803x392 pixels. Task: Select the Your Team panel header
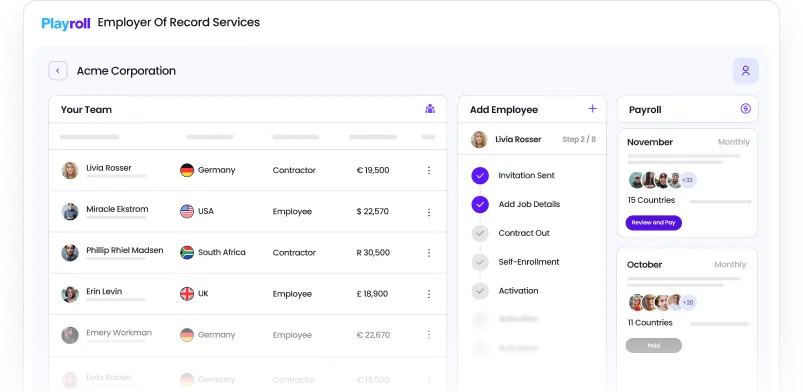coord(247,109)
